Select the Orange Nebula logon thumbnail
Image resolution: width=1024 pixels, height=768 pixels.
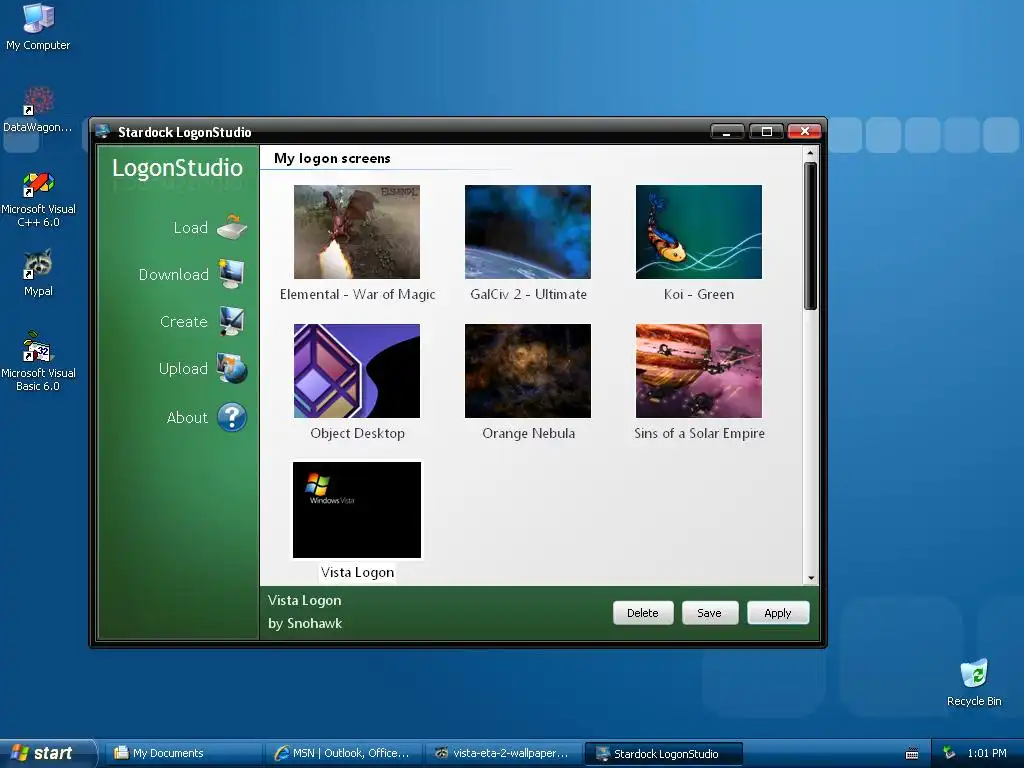point(528,371)
